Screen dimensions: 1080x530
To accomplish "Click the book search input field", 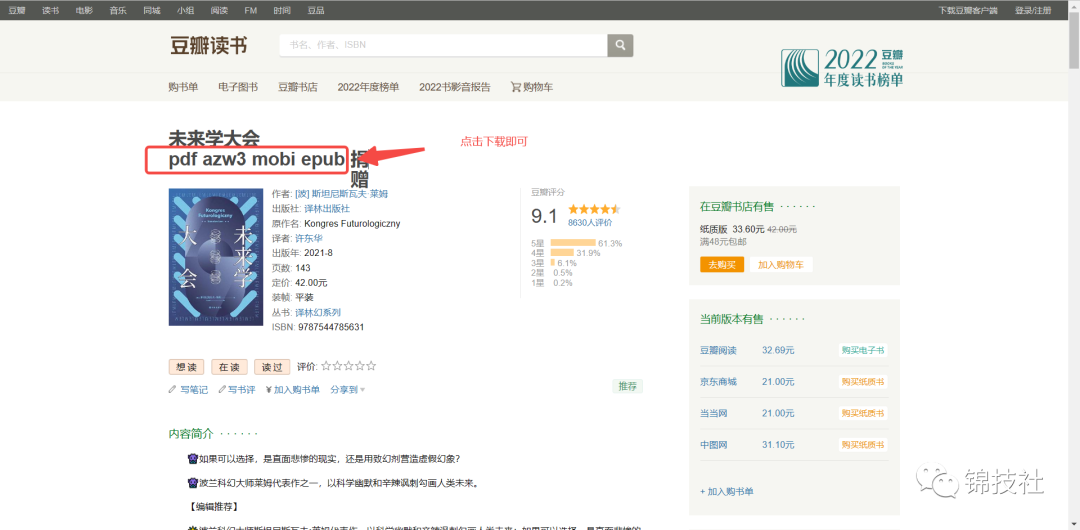I will click(443, 45).
